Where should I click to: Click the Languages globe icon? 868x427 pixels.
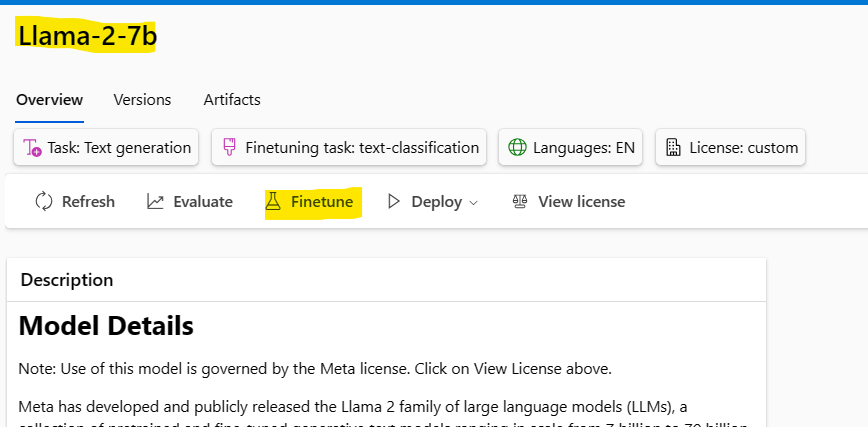(517, 148)
